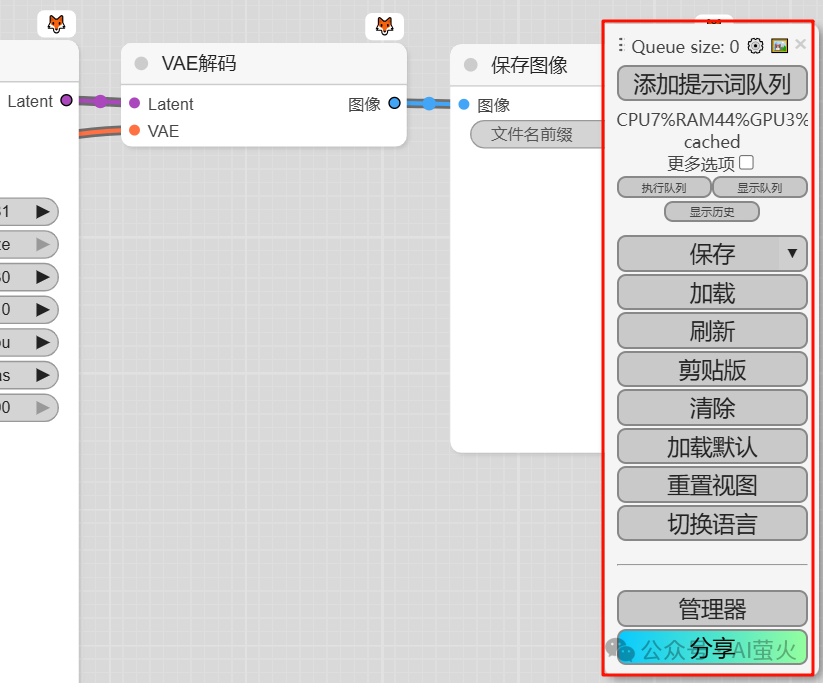The width and height of the screenshot is (823, 683).
Task: Click the right arrow on the fifth left-node widget
Action: coord(43,342)
